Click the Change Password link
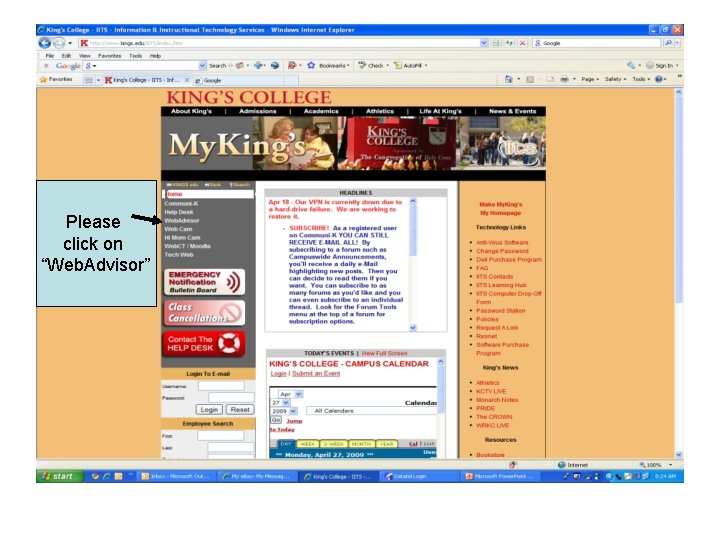This screenshot has height=540, width=720. [x=502, y=251]
